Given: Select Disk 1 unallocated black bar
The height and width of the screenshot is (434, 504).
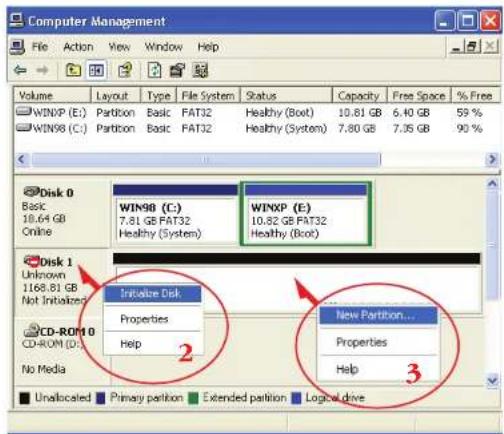Looking at the screenshot, I should 297,259.
